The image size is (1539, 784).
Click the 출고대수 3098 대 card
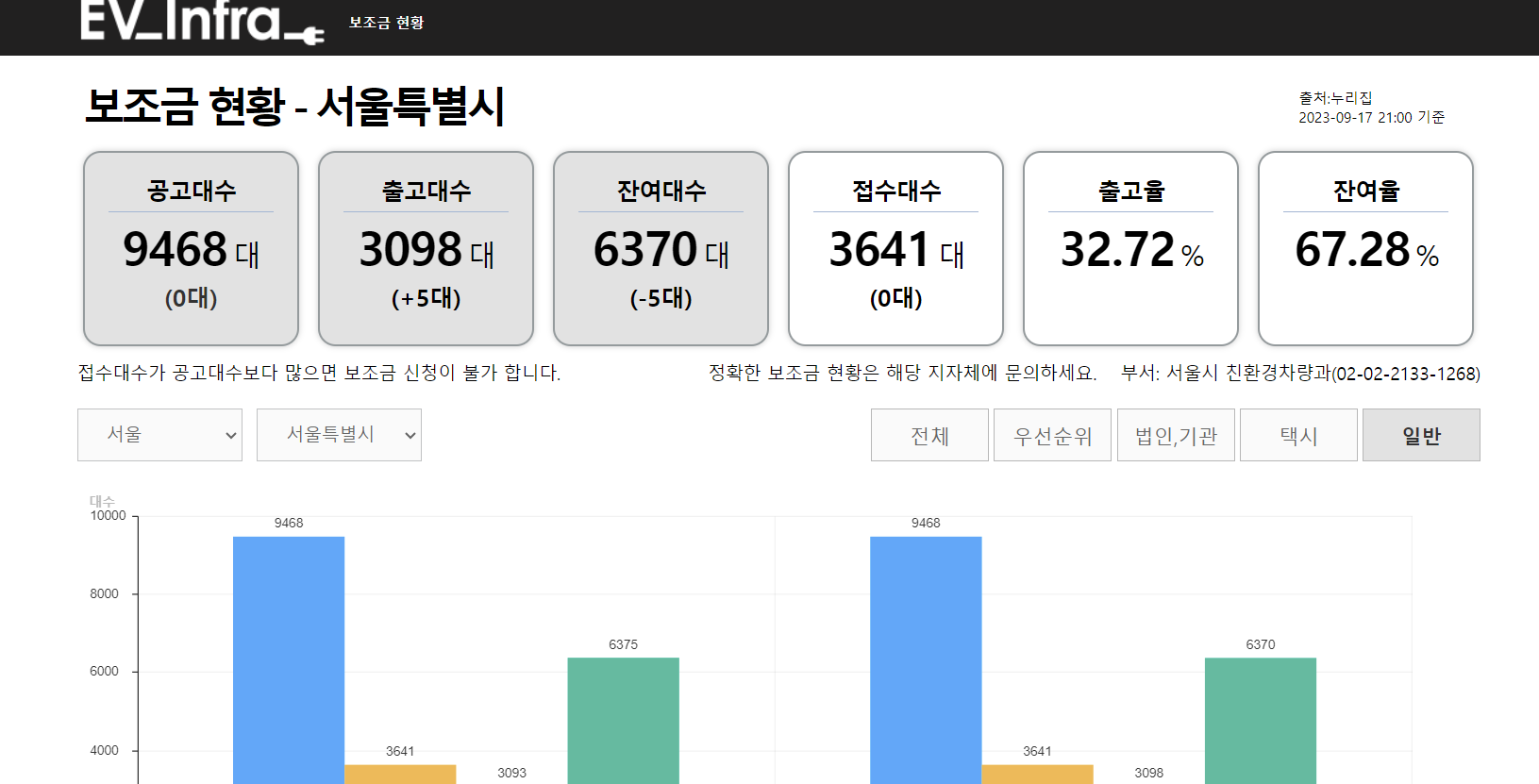point(426,248)
